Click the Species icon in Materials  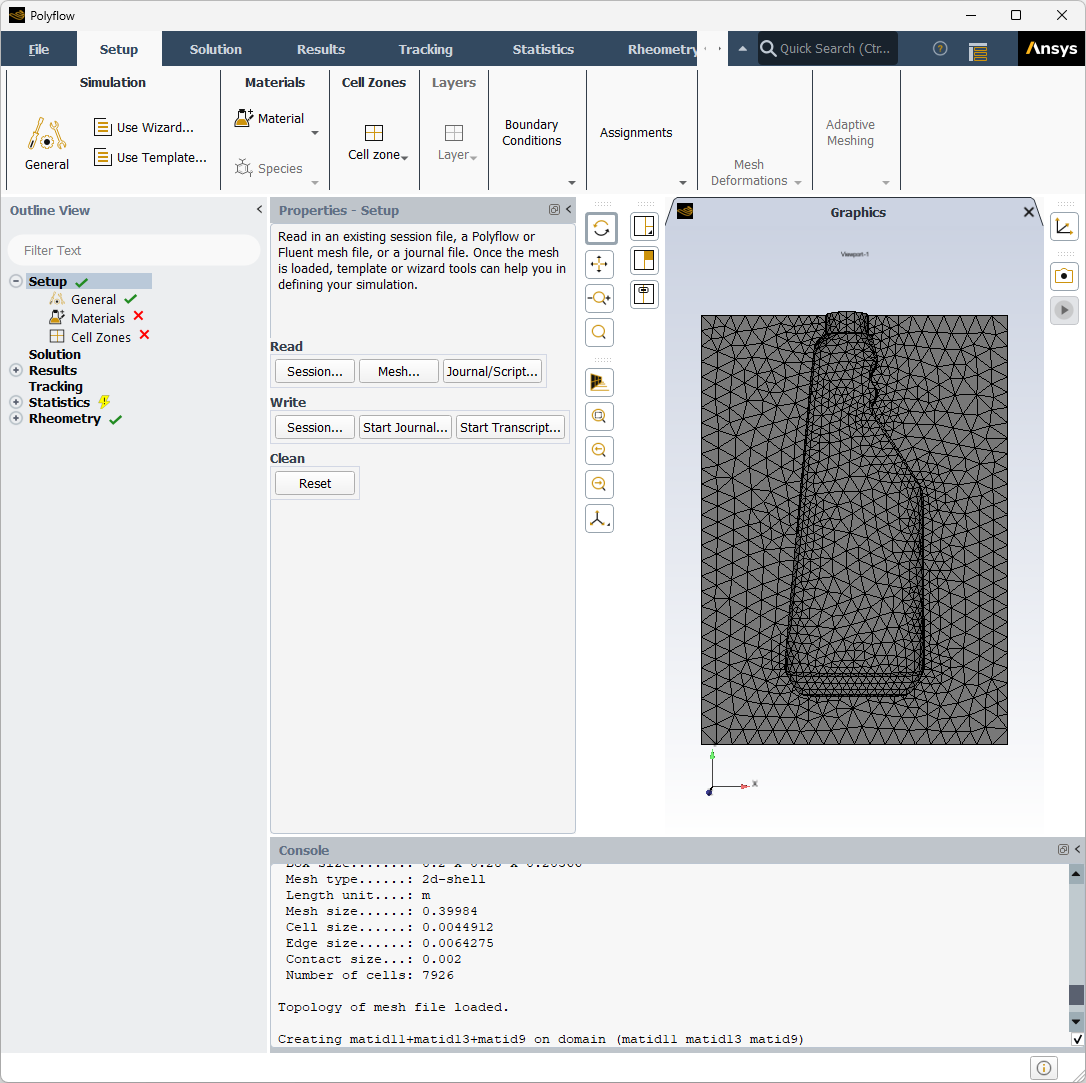pos(244,168)
